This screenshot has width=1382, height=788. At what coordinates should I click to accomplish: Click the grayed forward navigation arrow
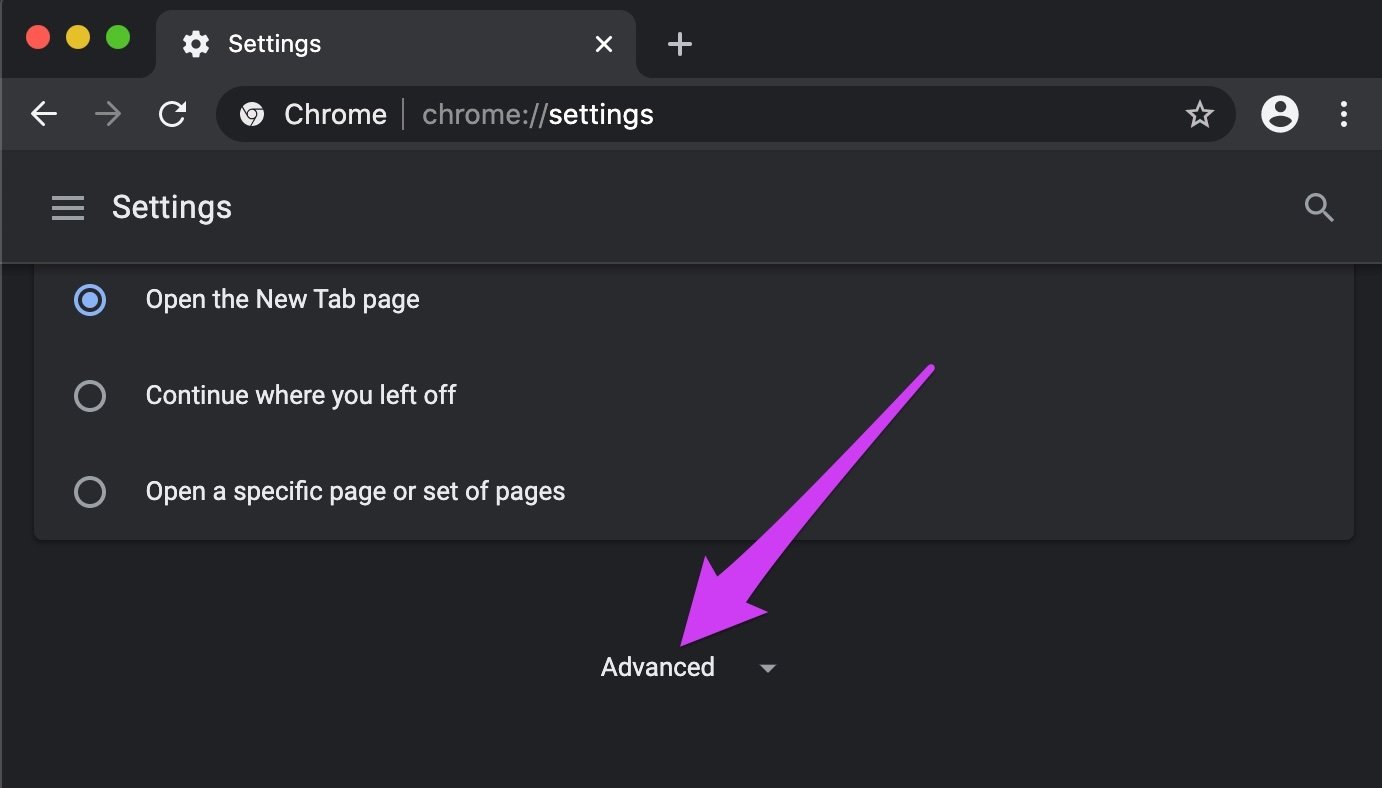click(x=108, y=114)
